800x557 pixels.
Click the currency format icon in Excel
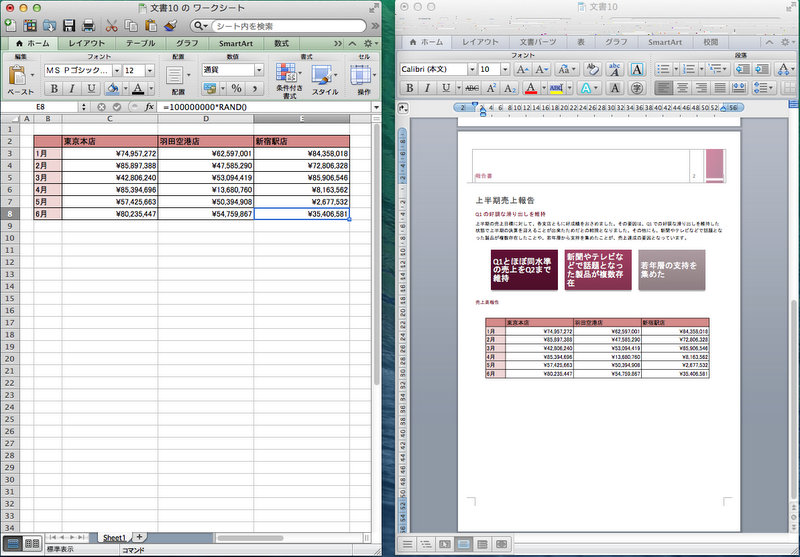[x=209, y=88]
